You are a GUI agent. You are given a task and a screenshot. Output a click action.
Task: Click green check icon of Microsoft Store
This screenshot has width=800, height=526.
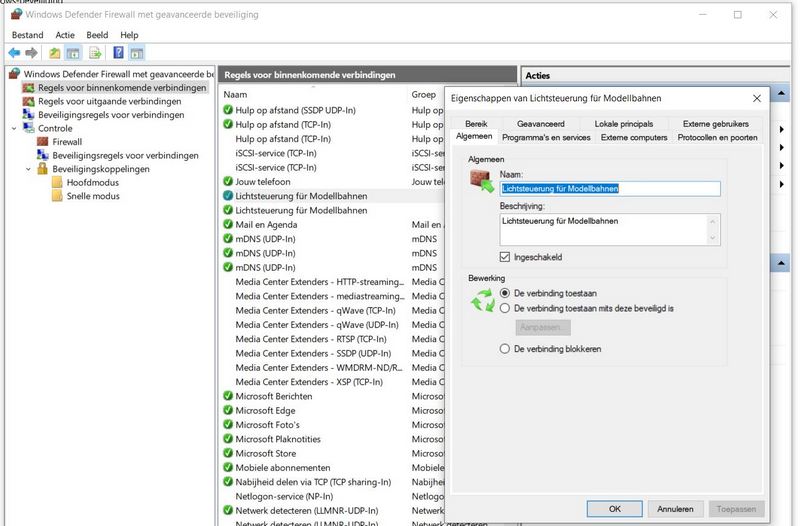[228, 453]
